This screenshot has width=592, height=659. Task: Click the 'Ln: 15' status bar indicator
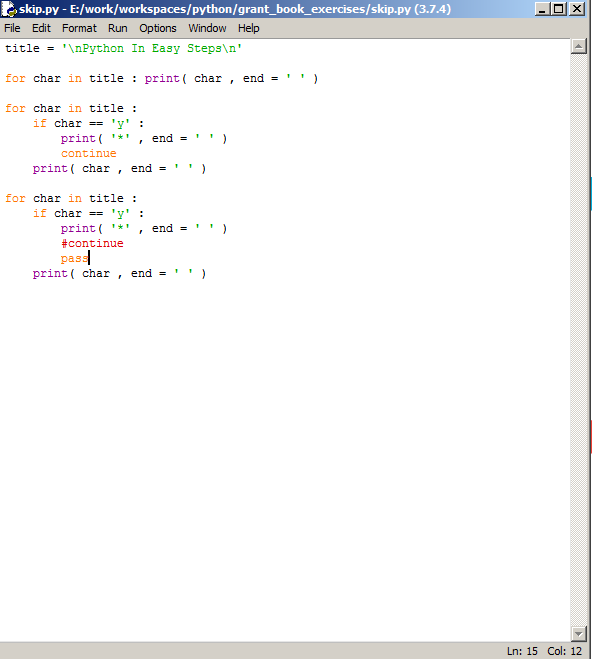522,651
